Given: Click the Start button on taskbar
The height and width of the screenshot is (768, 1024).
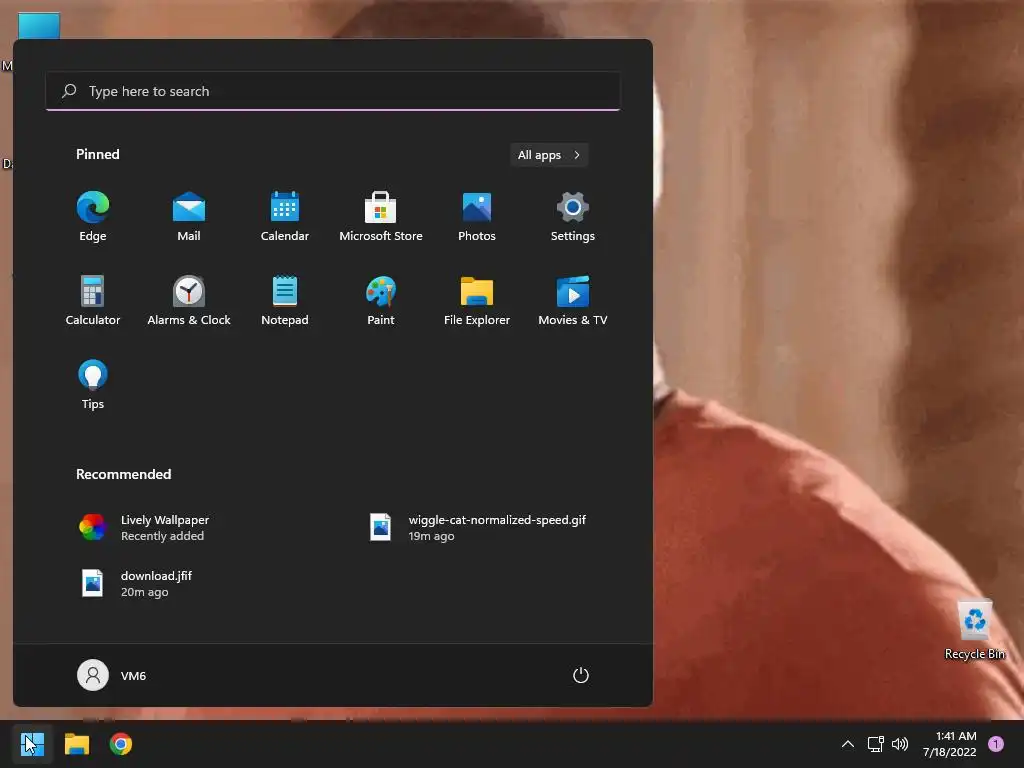Looking at the screenshot, I should [x=32, y=744].
